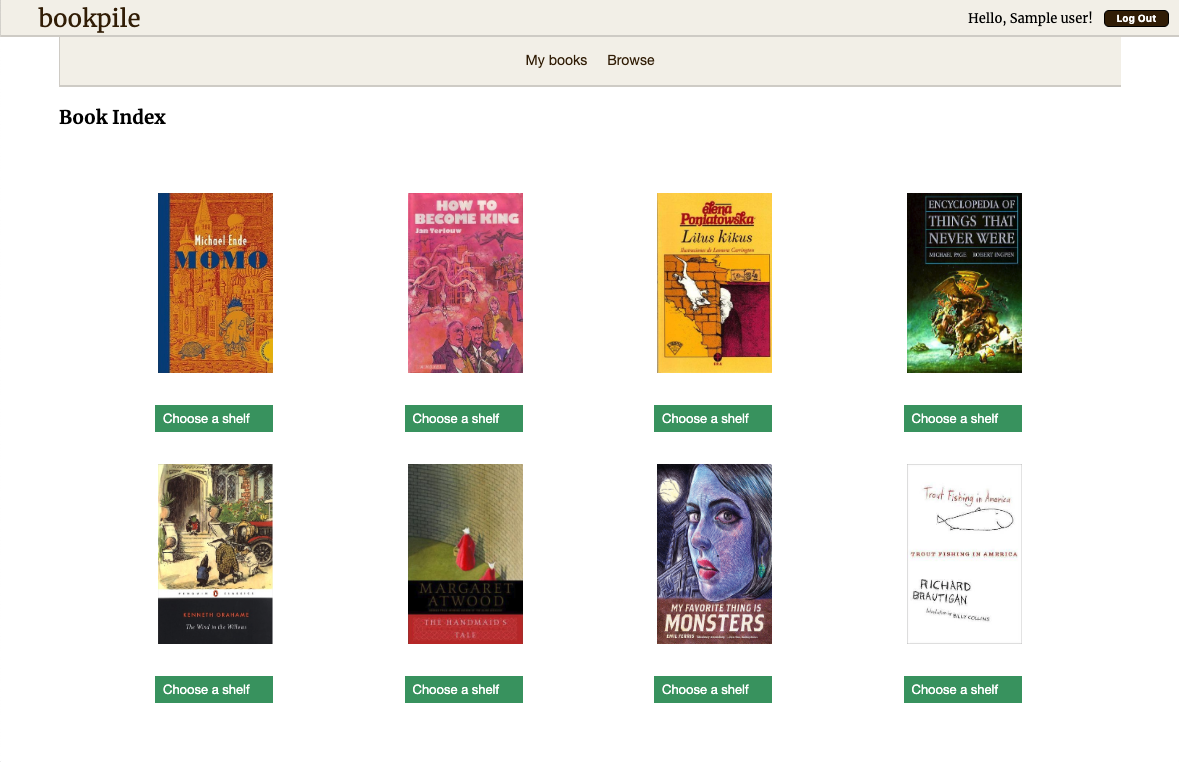Choose a shelf for Encyclopedia of Things That Never Were
This screenshot has width=1179, height=762.
tap(962, 418)
